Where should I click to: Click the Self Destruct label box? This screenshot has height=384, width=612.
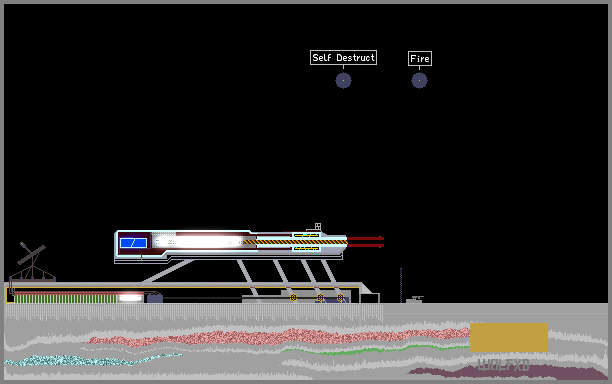(x=343, y=58)
